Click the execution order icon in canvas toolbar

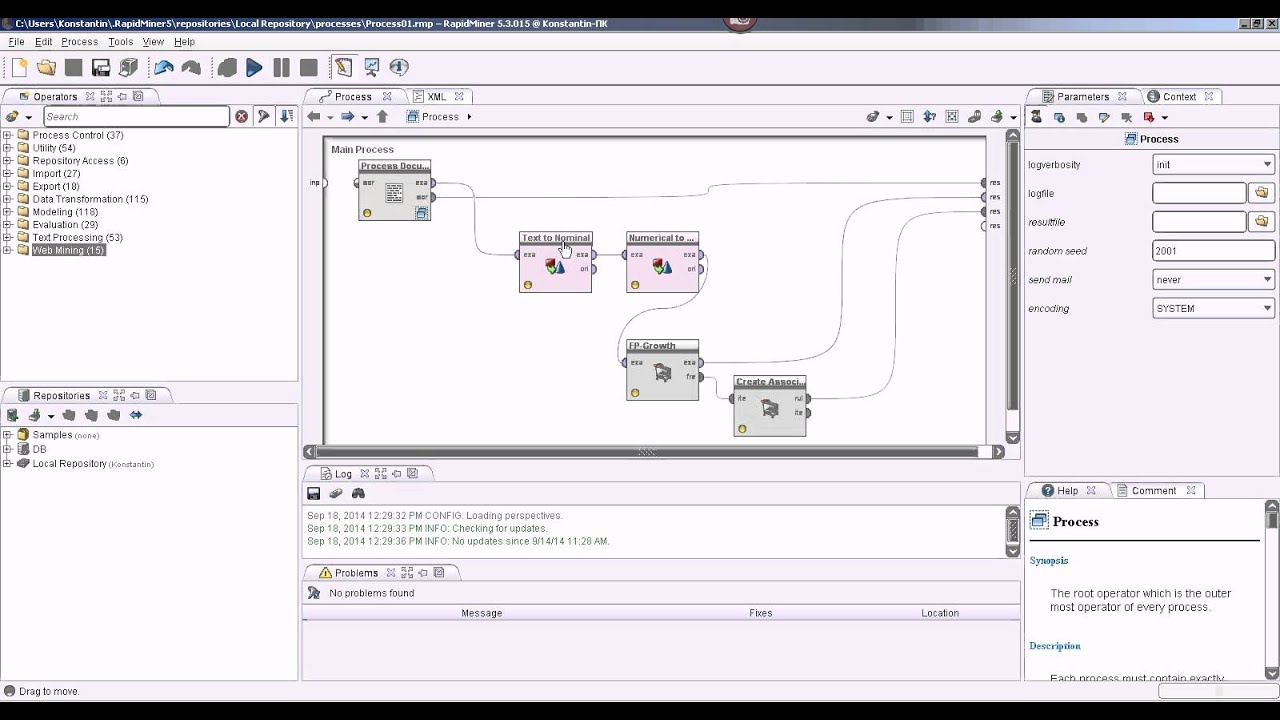(x=929, y=117)
